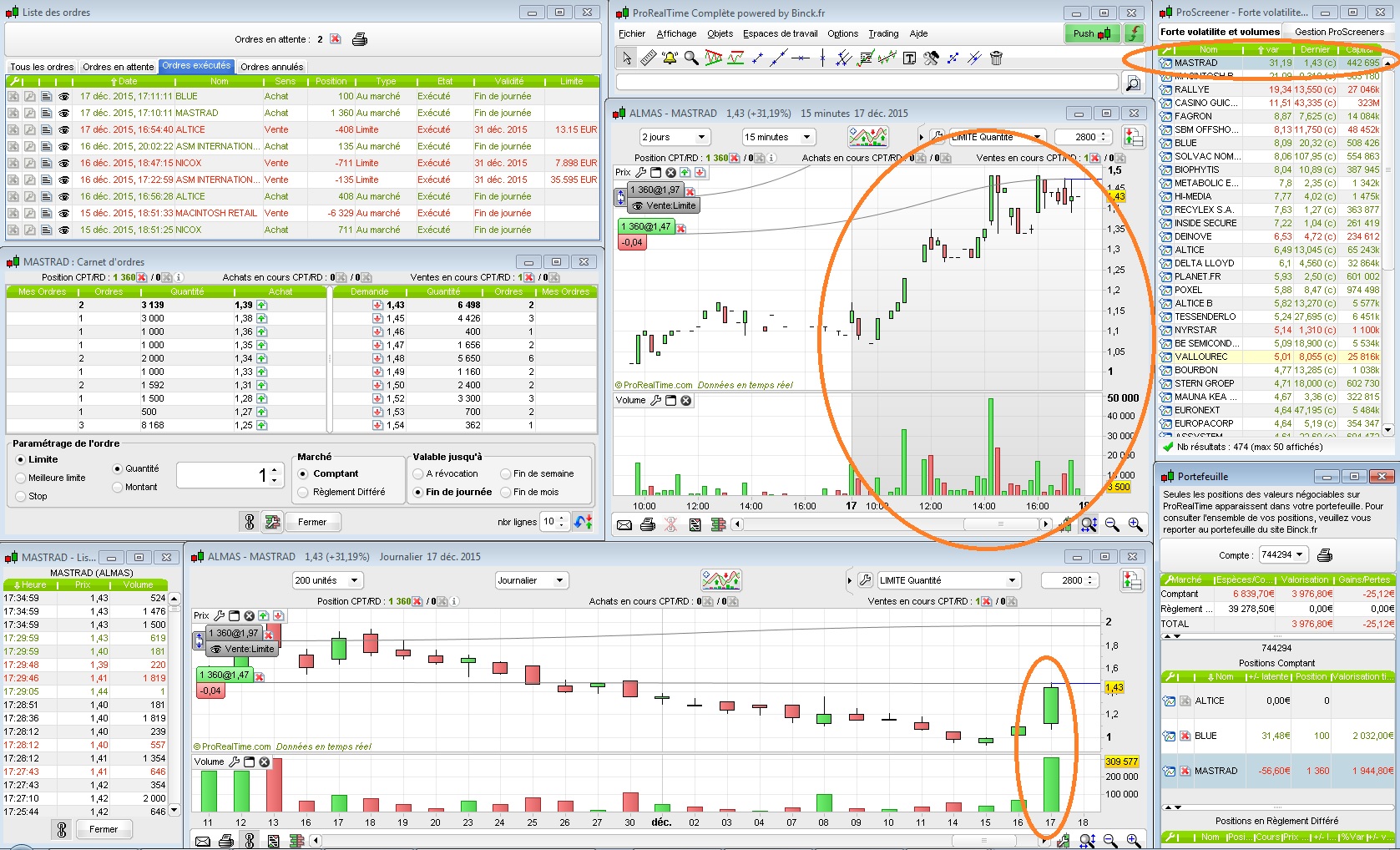
Task: Zoom out on the 15 minutes chart
Action: pyautogui.click(x=1112, y=524)
